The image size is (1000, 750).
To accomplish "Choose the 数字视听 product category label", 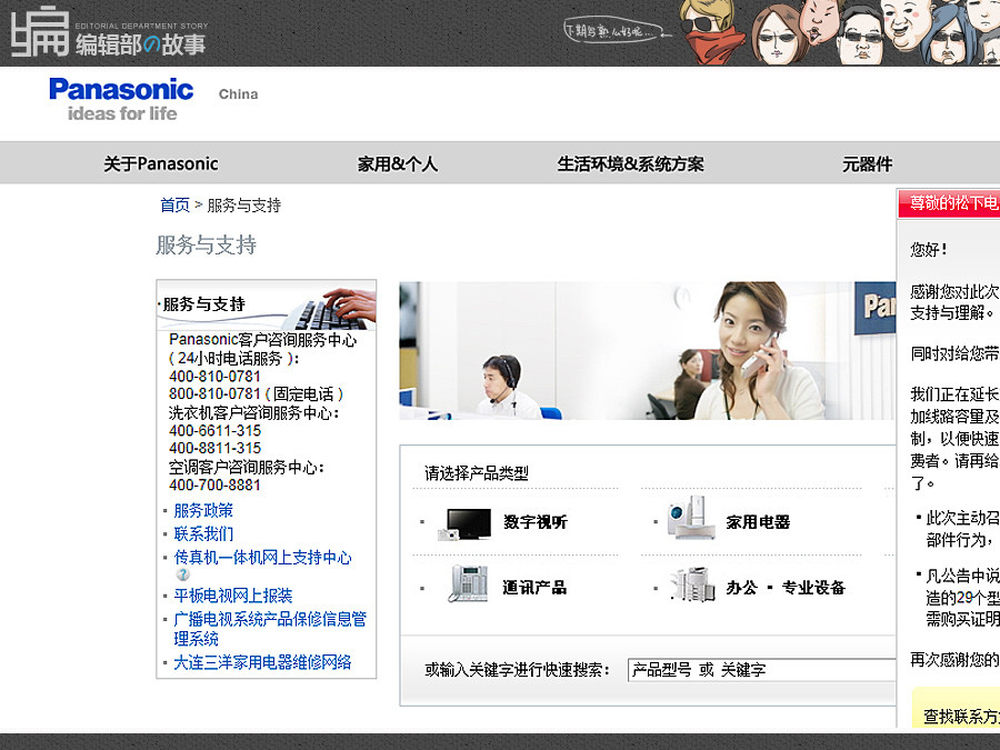I will [535, 522].
